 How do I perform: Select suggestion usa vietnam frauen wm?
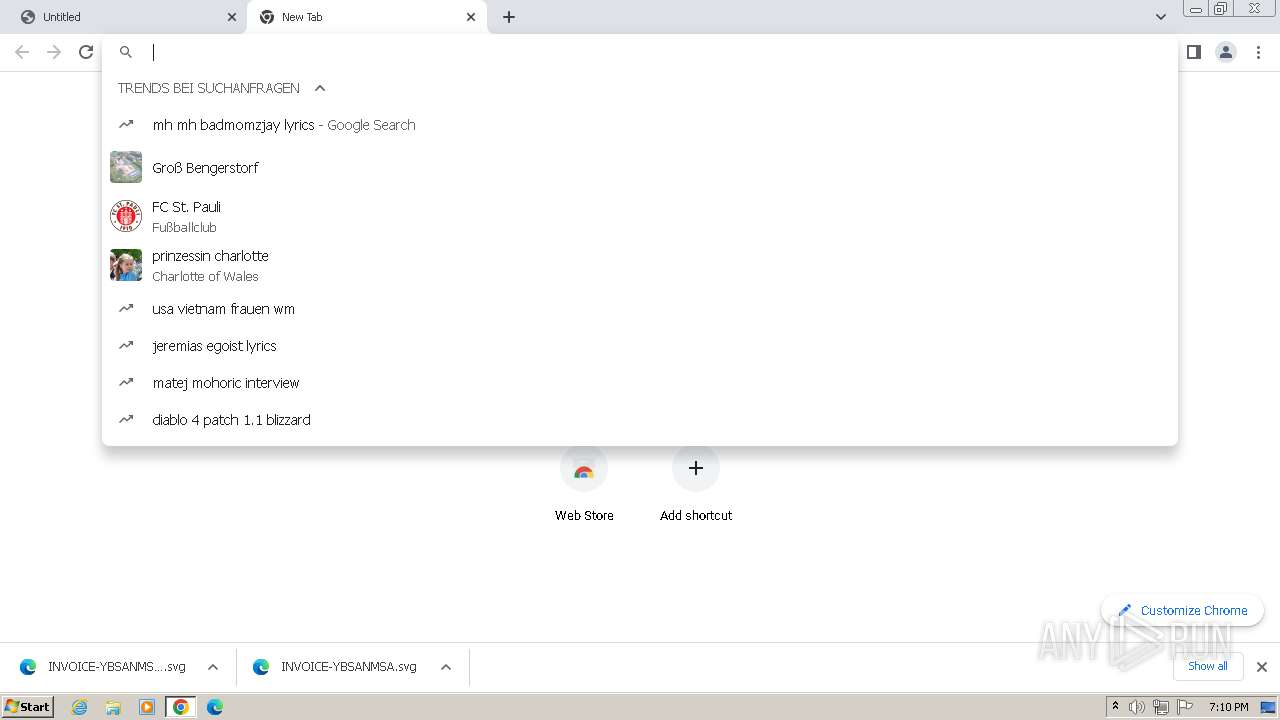[640, 309]
